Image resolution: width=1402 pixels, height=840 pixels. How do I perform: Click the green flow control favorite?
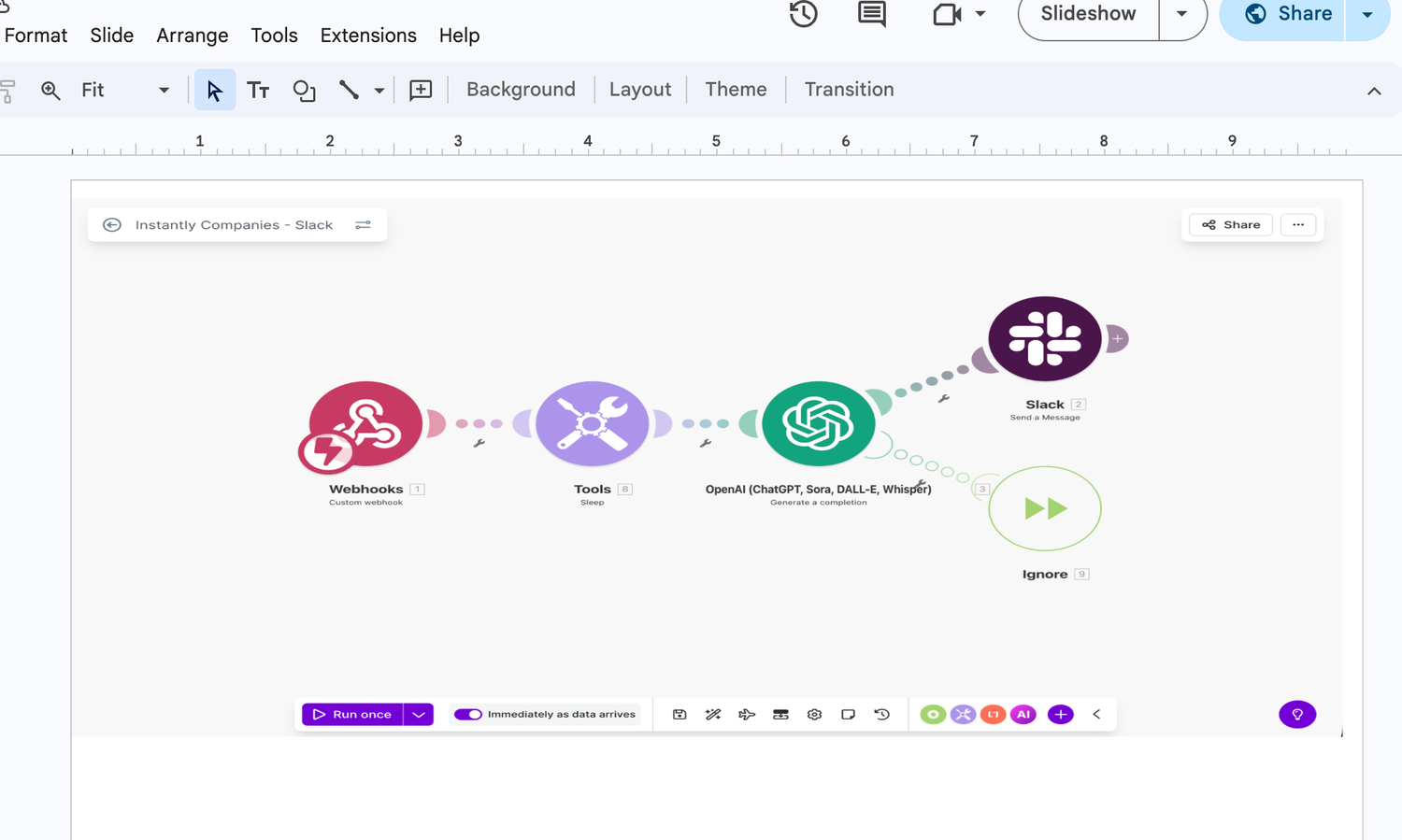coord(933,715)
